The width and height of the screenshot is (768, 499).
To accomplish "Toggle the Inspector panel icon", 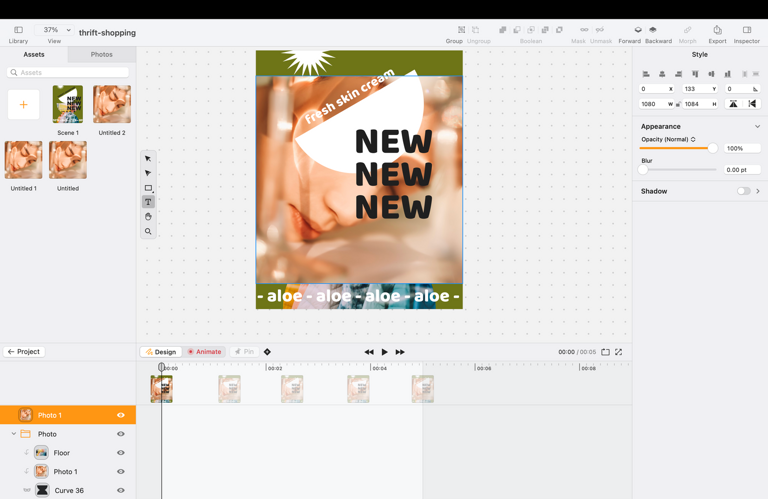I will click(747, 30).
